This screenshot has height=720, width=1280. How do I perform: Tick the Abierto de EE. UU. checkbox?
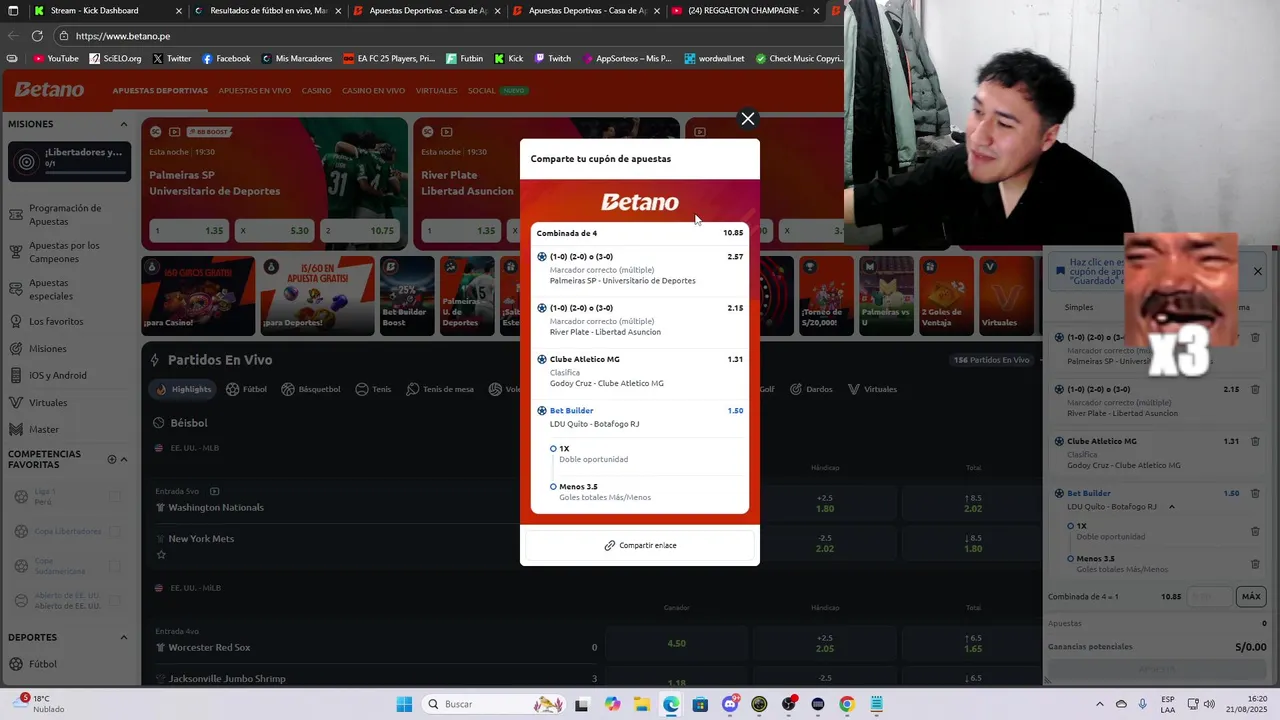[114, 601]
